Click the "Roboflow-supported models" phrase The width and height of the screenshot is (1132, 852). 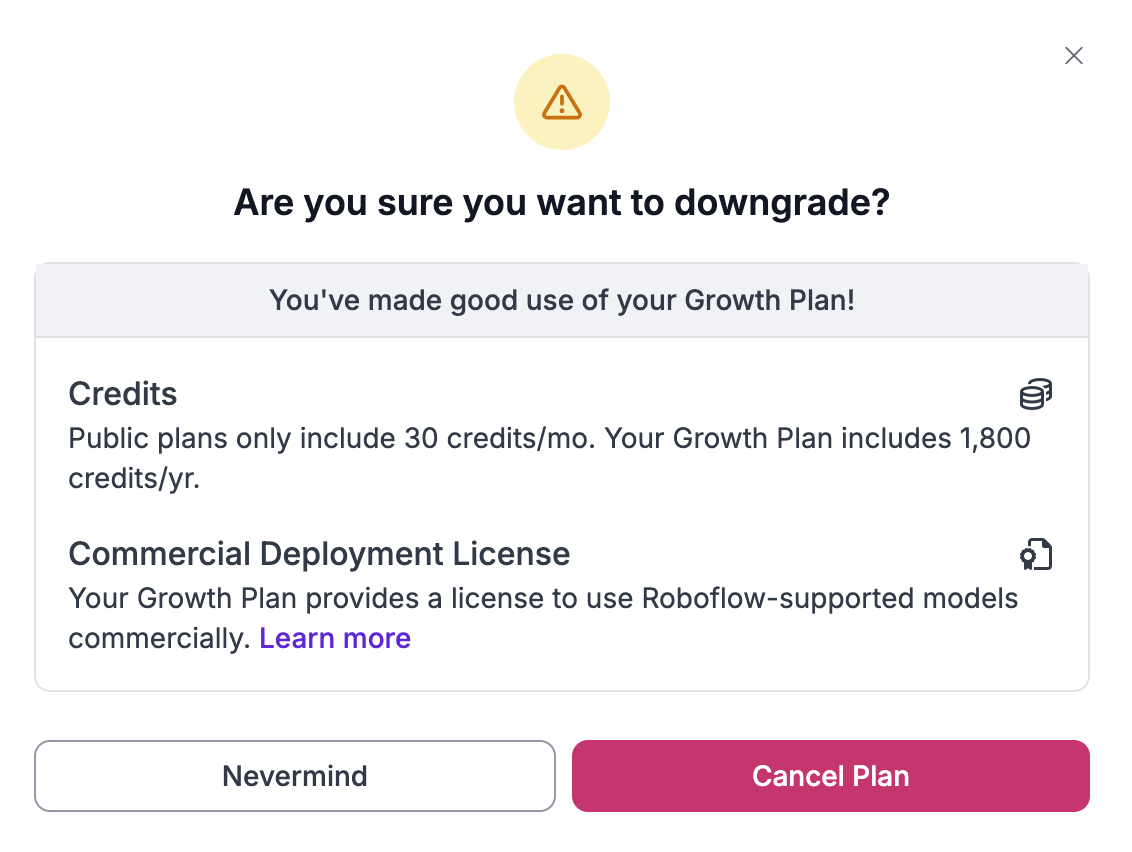point(829,599)
